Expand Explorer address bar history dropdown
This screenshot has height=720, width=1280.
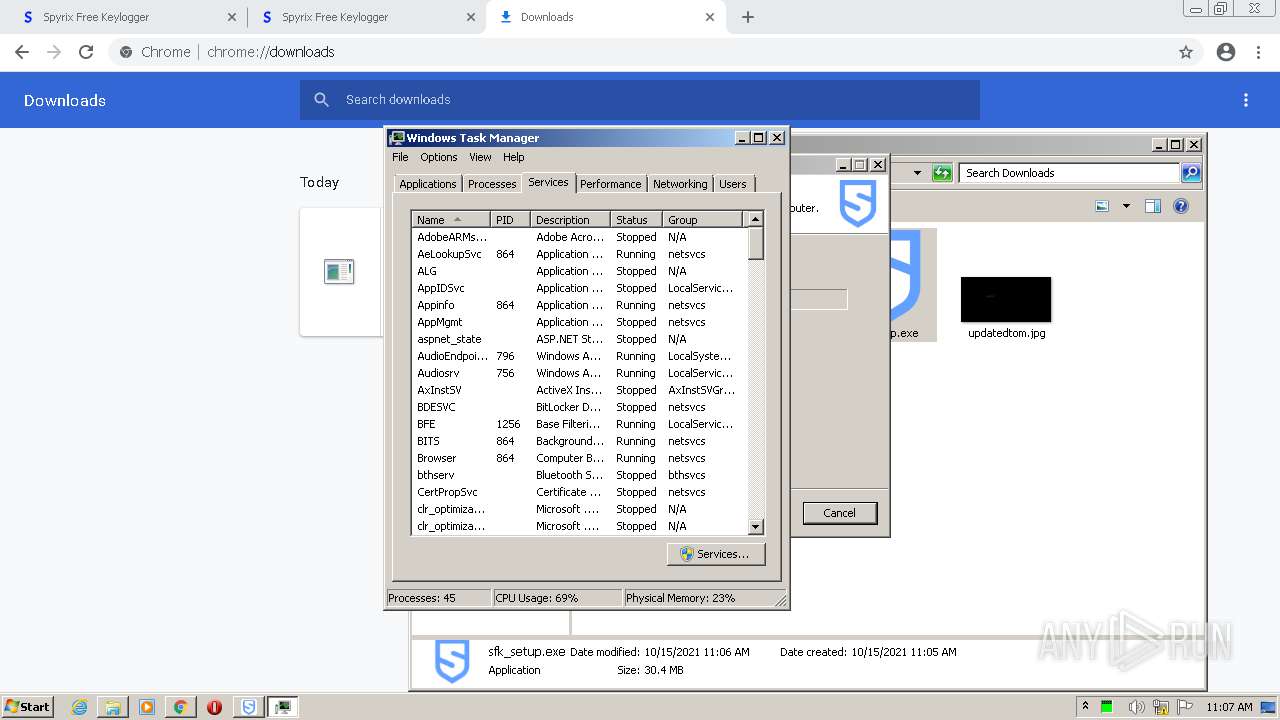[x=917, y=173]
